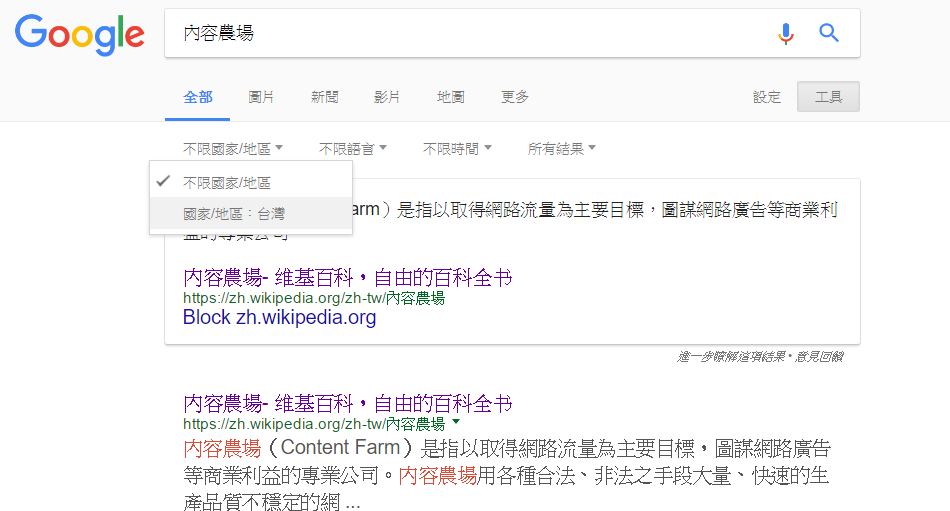Image resolution: width=950 pixels, height=511 pixels.
Task: Open the 更多 more menu
Action: point(515,97)
